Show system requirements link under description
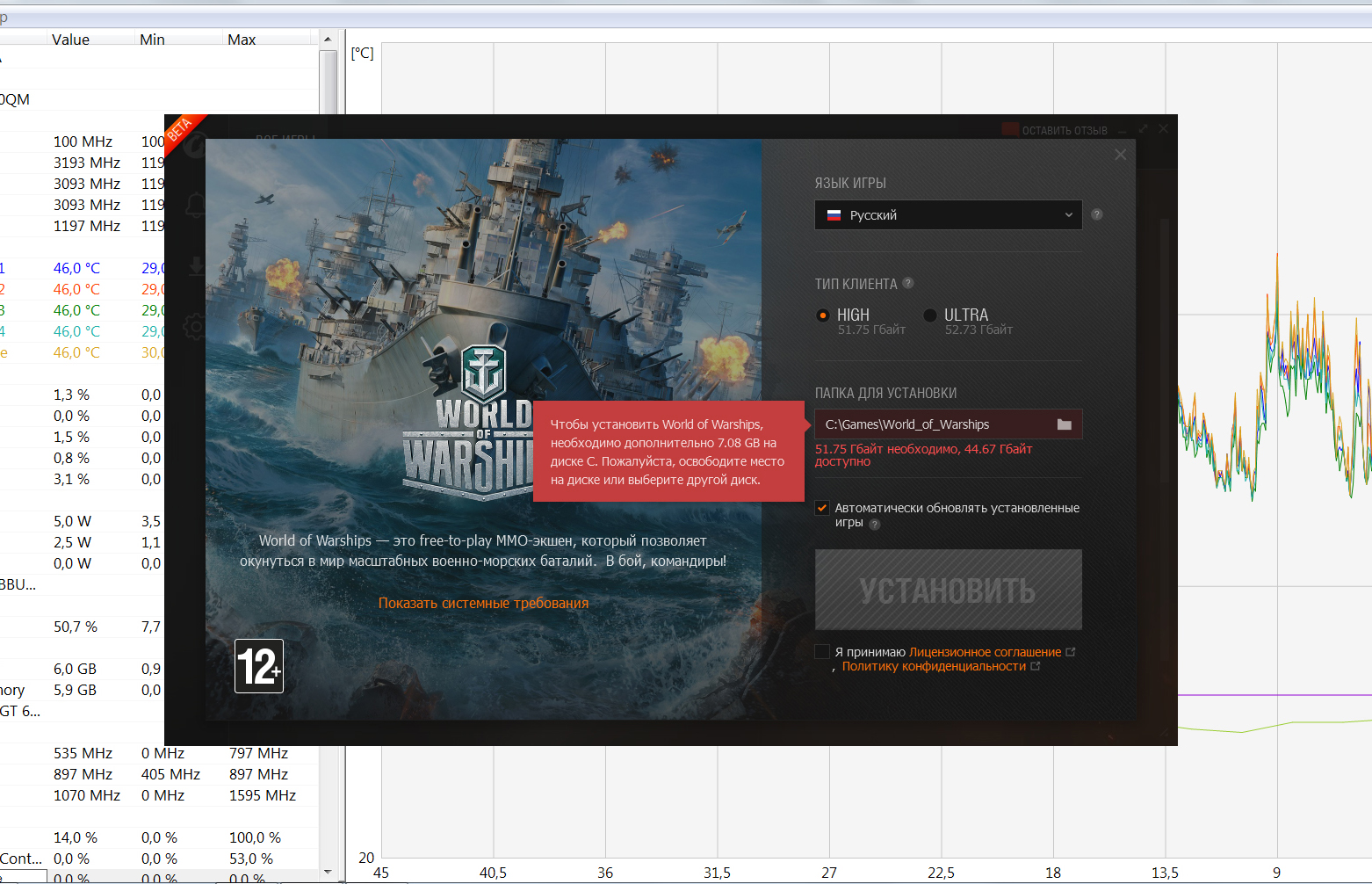Screen dimensions: 1372x884 pyautogui.click(x=483, y=603)
